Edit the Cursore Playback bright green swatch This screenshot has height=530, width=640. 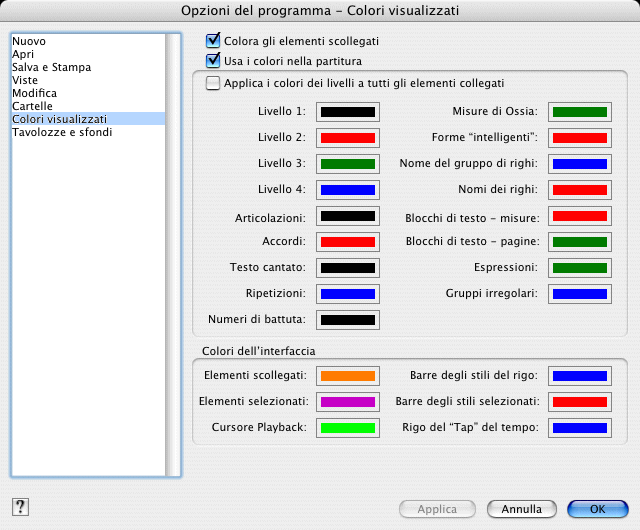(347, 428)
